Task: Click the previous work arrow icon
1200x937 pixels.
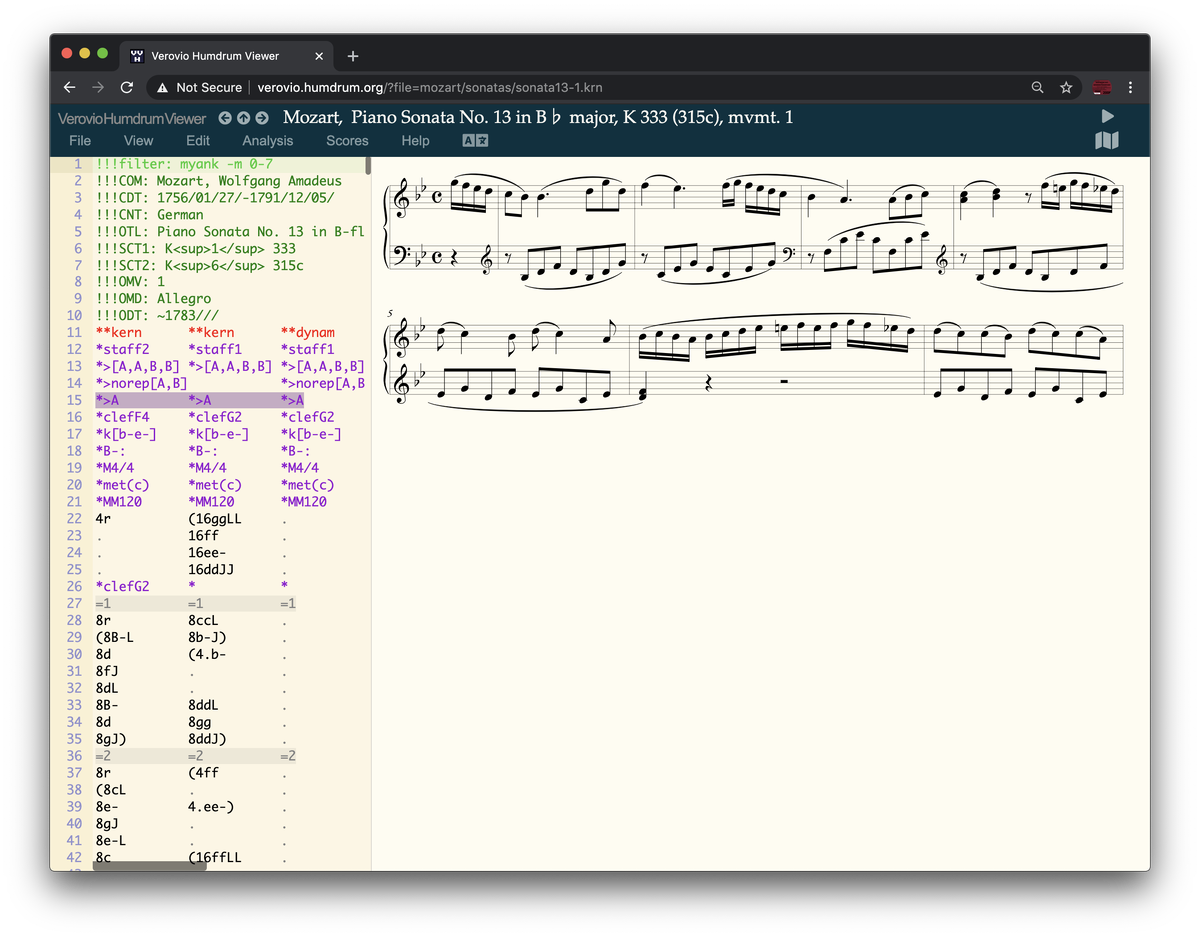Action: pos(225,118)
